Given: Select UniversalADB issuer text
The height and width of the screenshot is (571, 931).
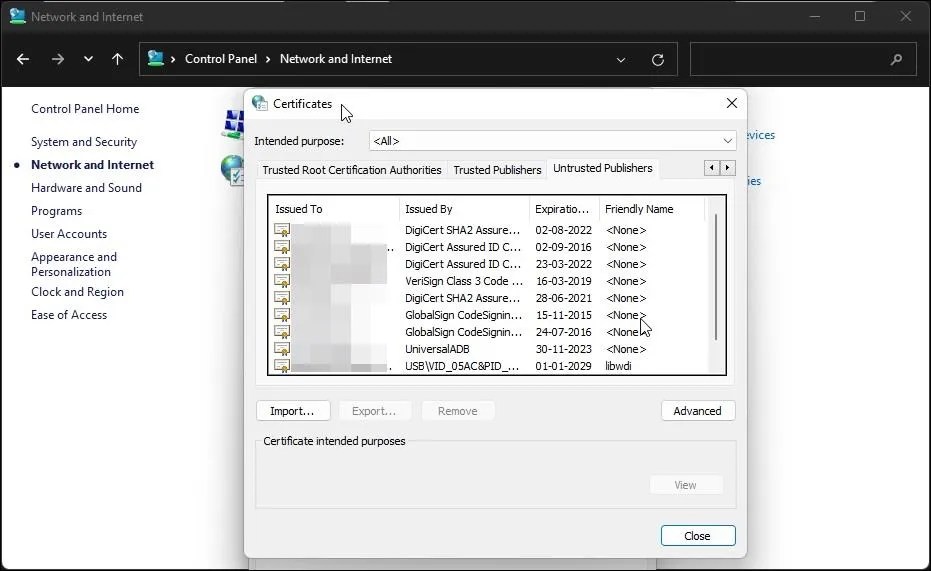Looking at the screenshot, I should pos(437,349).
